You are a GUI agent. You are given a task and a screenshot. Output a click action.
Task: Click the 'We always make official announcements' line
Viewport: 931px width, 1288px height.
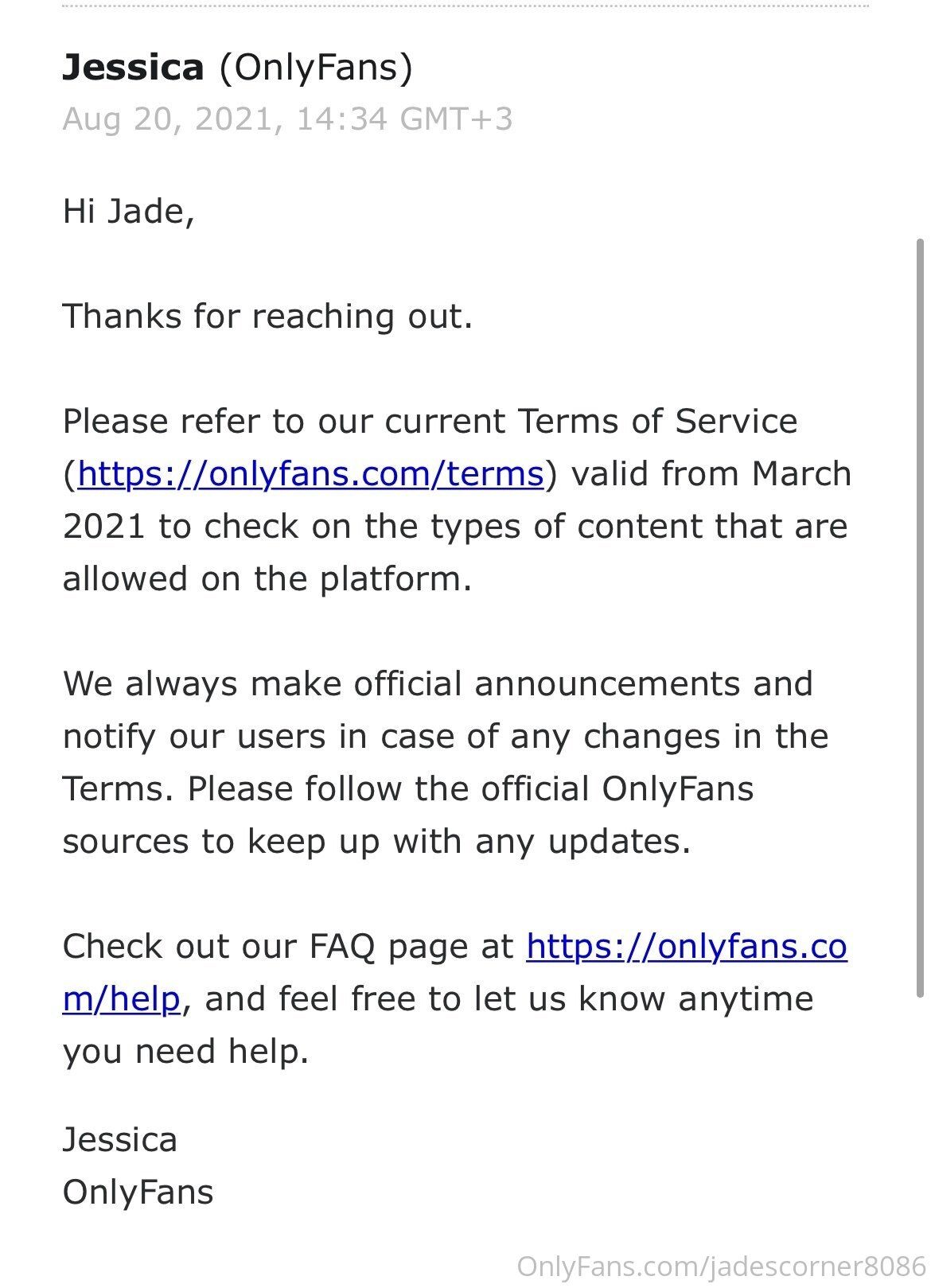point(438,684)
